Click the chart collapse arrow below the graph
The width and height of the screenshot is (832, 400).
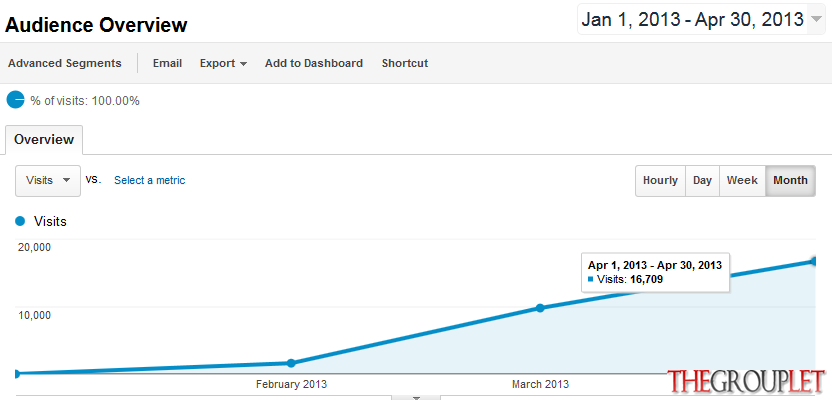pos(416,397)
